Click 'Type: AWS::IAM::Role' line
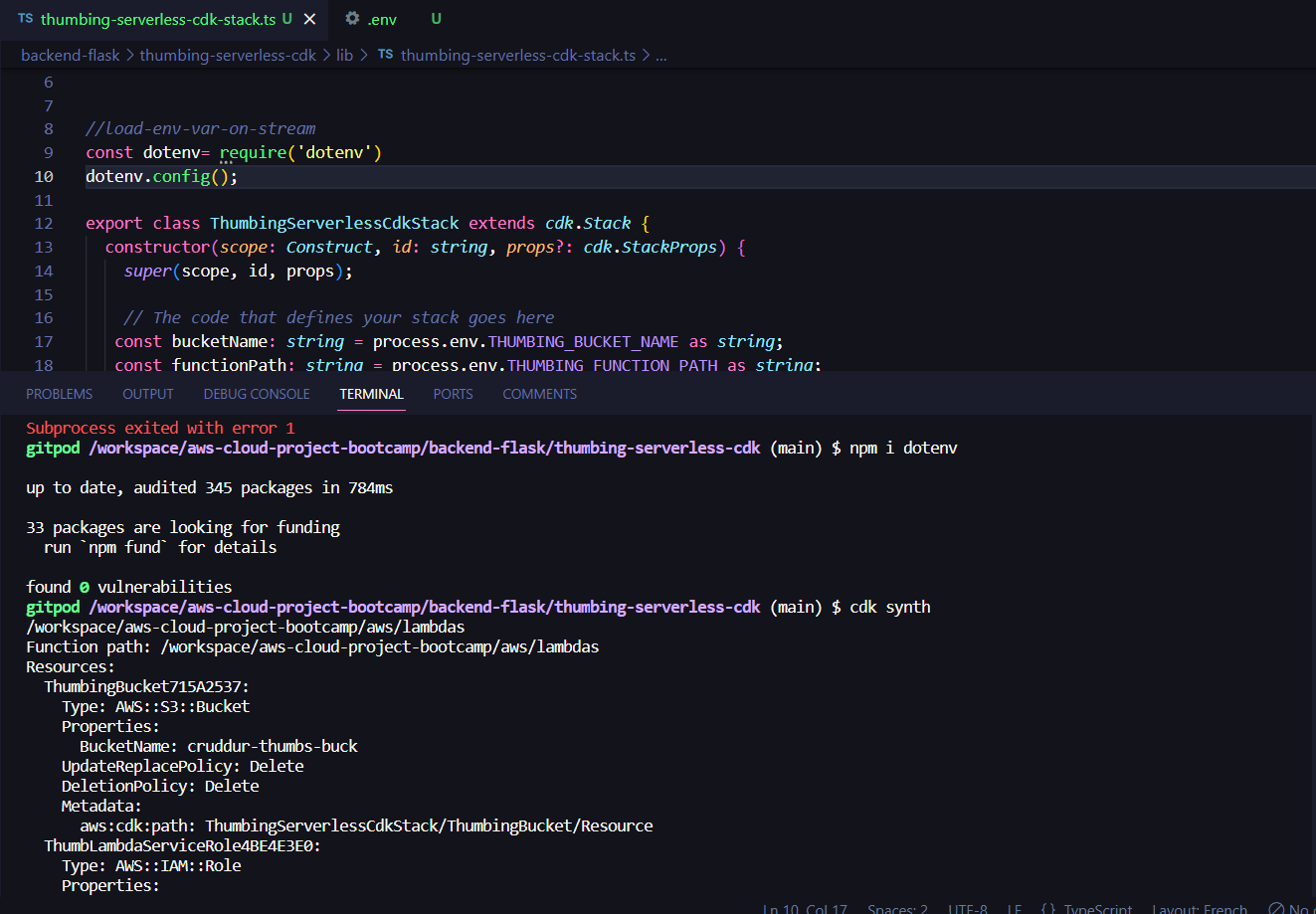The image size is (1316, 914). pos(151,866)
